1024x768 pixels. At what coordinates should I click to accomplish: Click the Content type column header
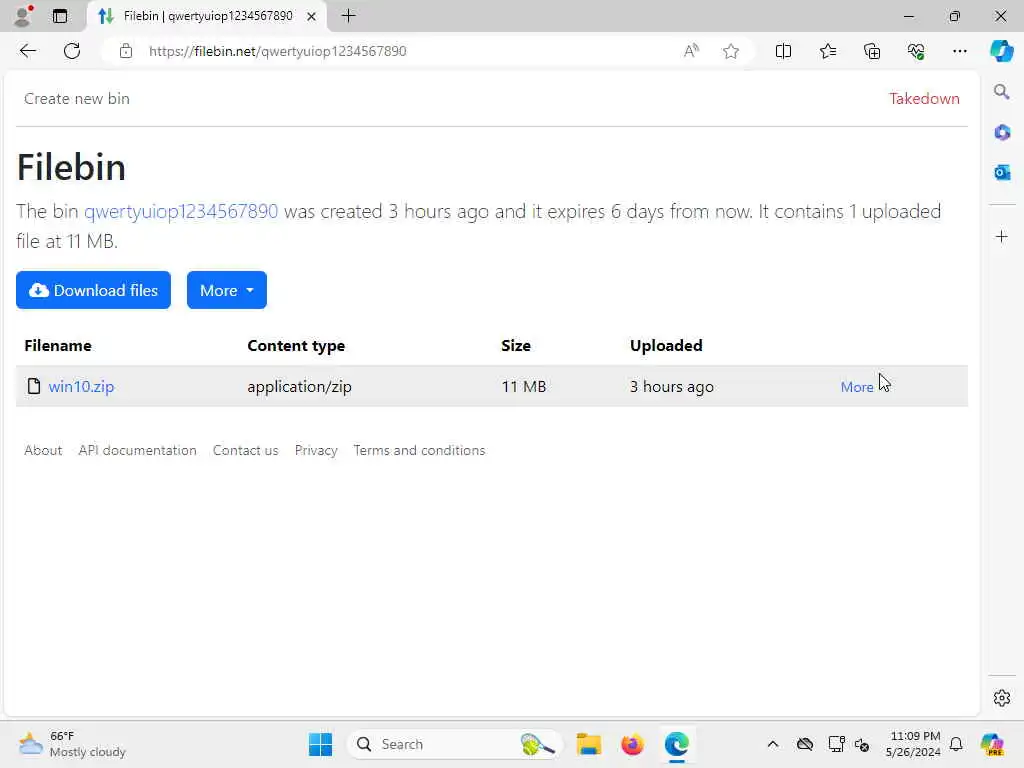pyautogui.click(x=296, y=345)
